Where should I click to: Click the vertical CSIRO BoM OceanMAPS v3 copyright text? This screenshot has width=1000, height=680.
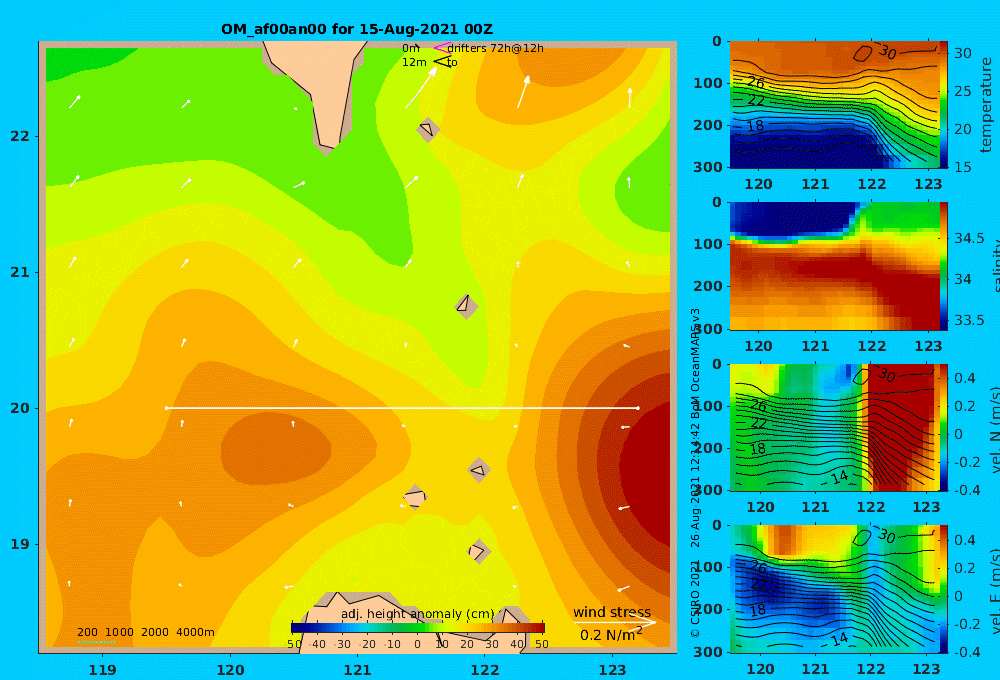coord(695,472)
